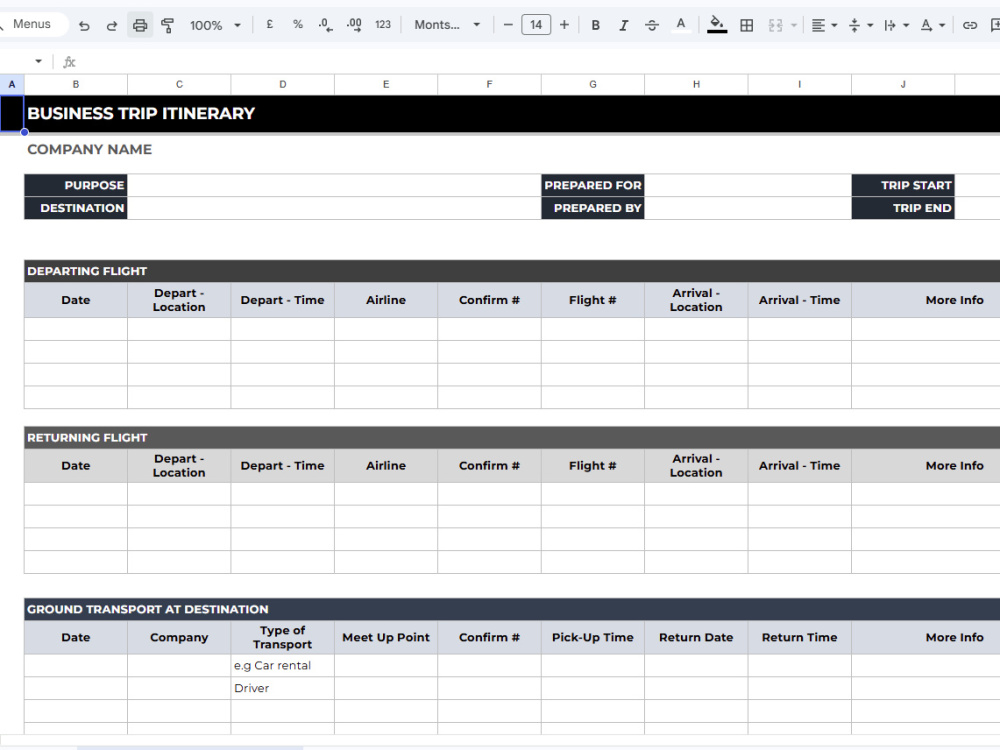Click the Type of Transport header cell
The width and height of the screenshot is (1000, 750).
coord(283,637)
